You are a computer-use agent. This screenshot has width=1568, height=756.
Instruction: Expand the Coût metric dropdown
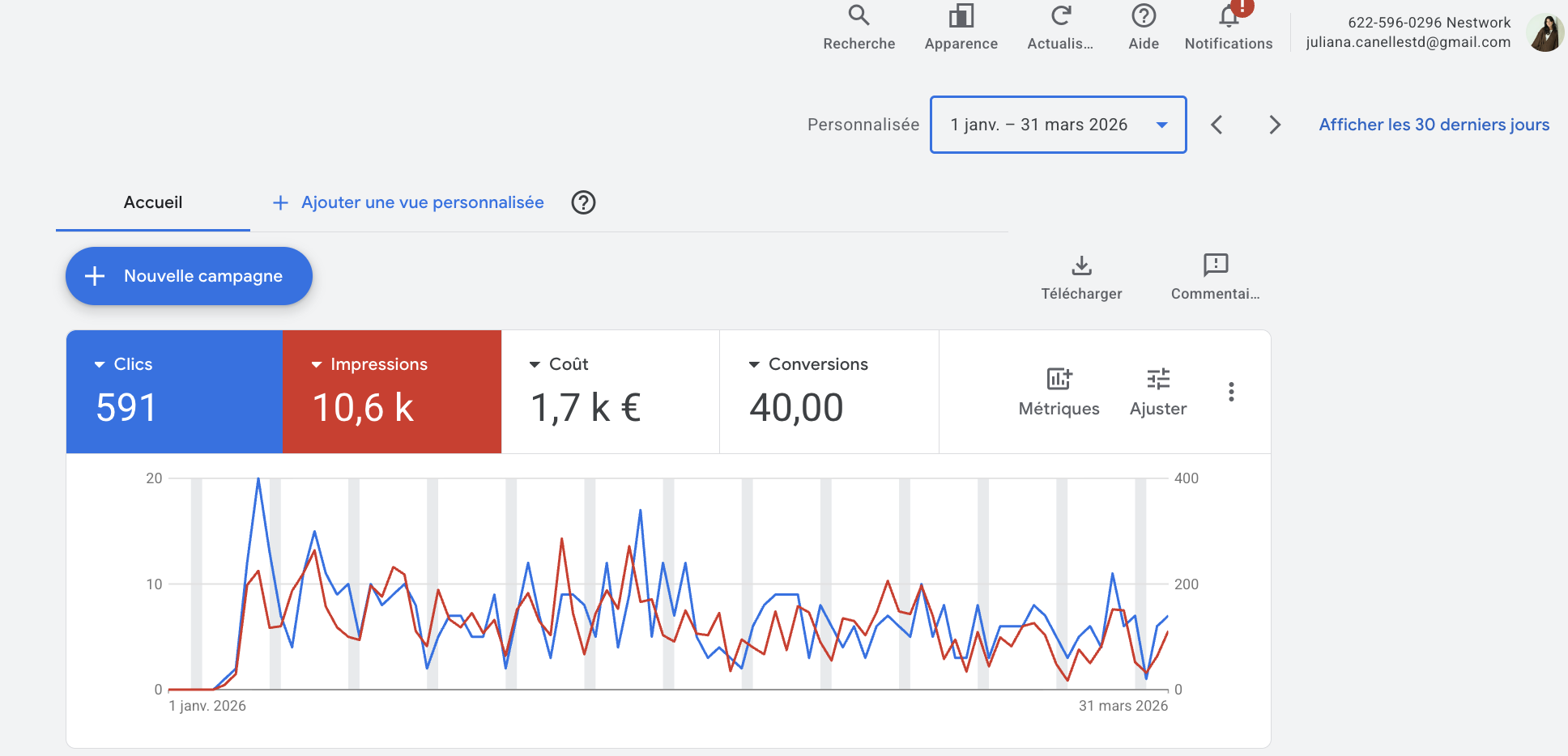(x=535, y=365)
